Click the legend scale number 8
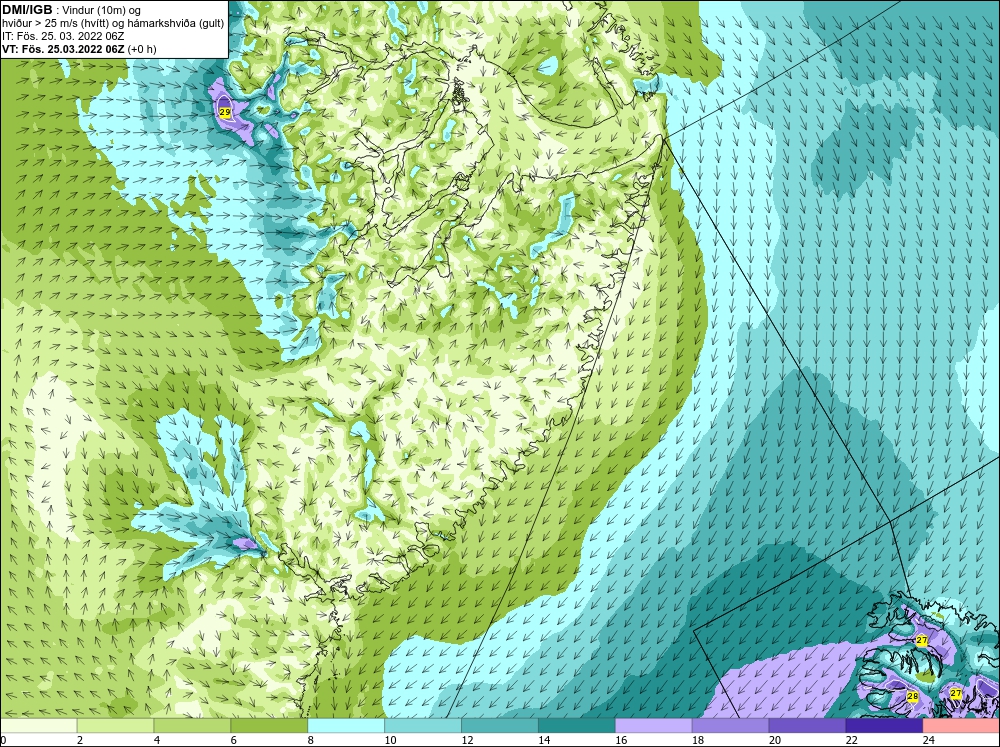 (311, 740)
